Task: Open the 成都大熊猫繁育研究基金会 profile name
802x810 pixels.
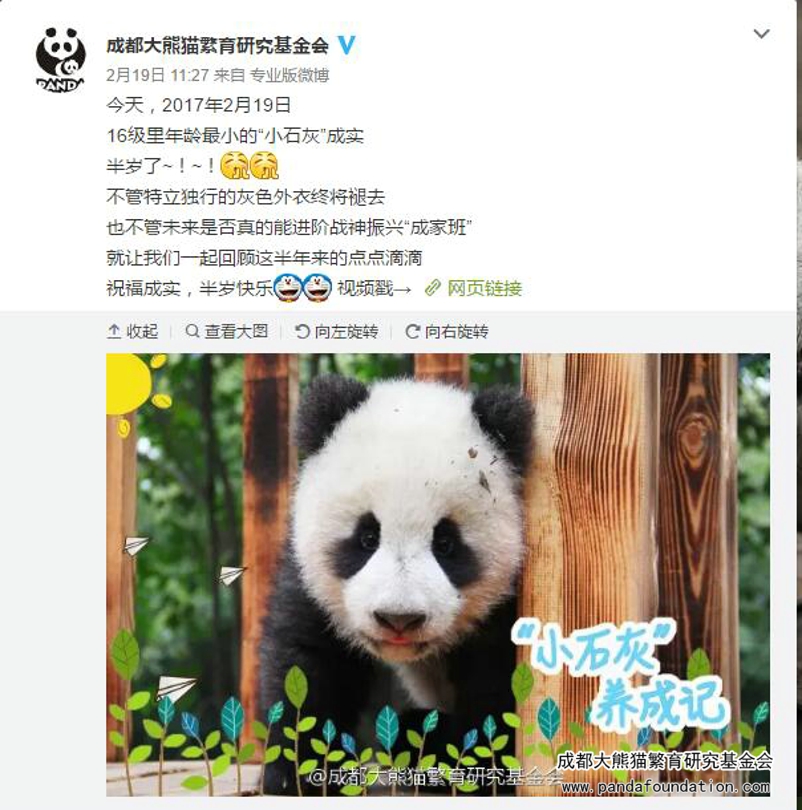Action: pos(217,45)
